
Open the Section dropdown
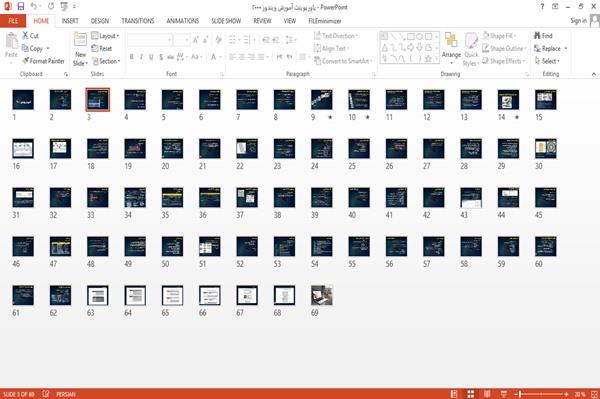coord(106,61)
